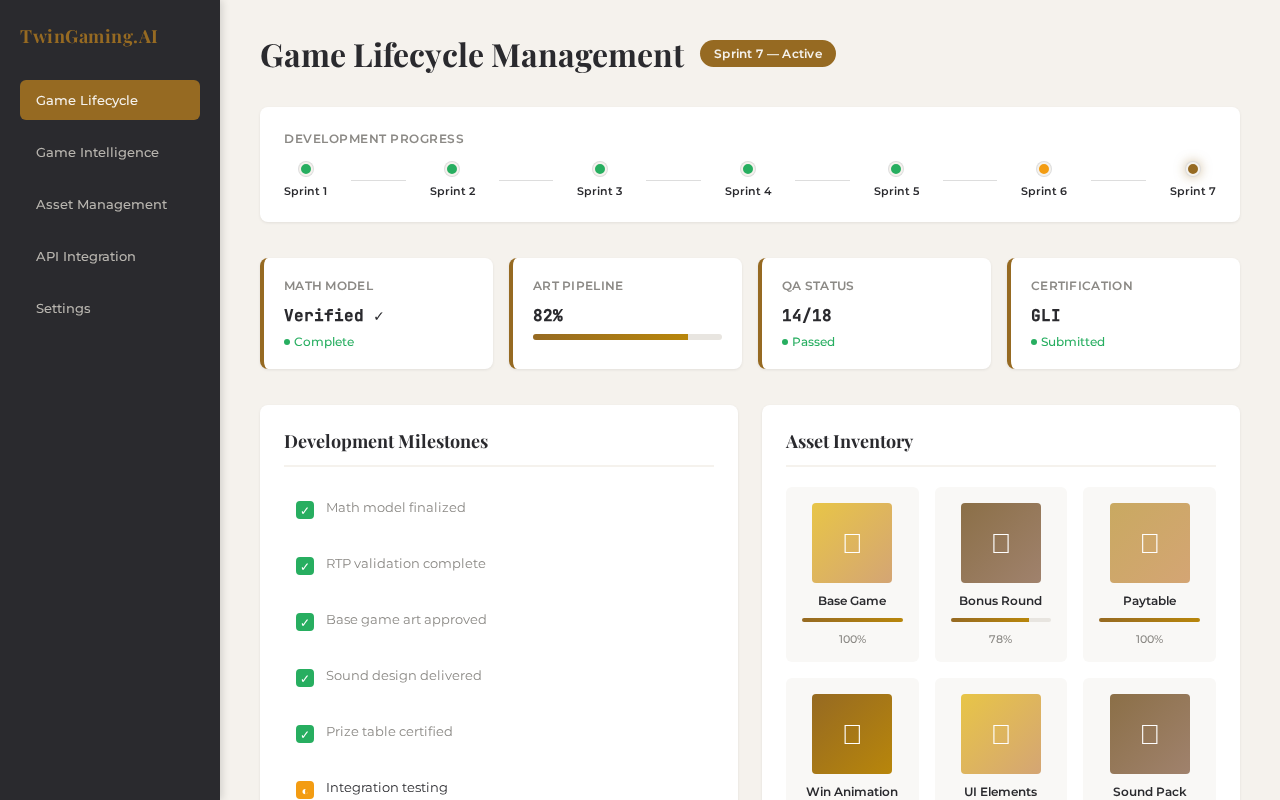The height and width of the screenshot is (800, 1280).
Task: Click the Sprint 6 progress dot
Action: point(1043,168)
